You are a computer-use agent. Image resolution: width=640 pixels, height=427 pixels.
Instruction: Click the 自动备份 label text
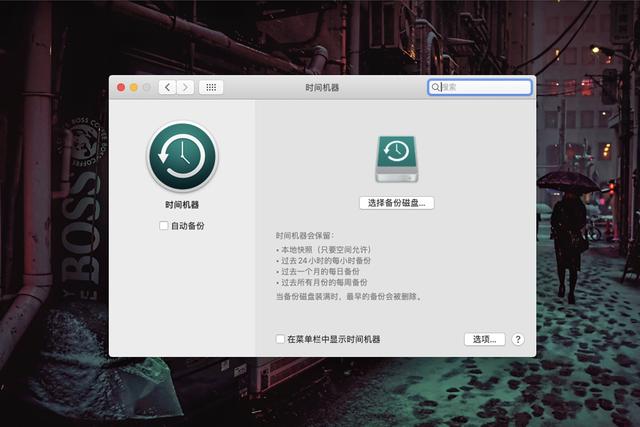point(188,226)
